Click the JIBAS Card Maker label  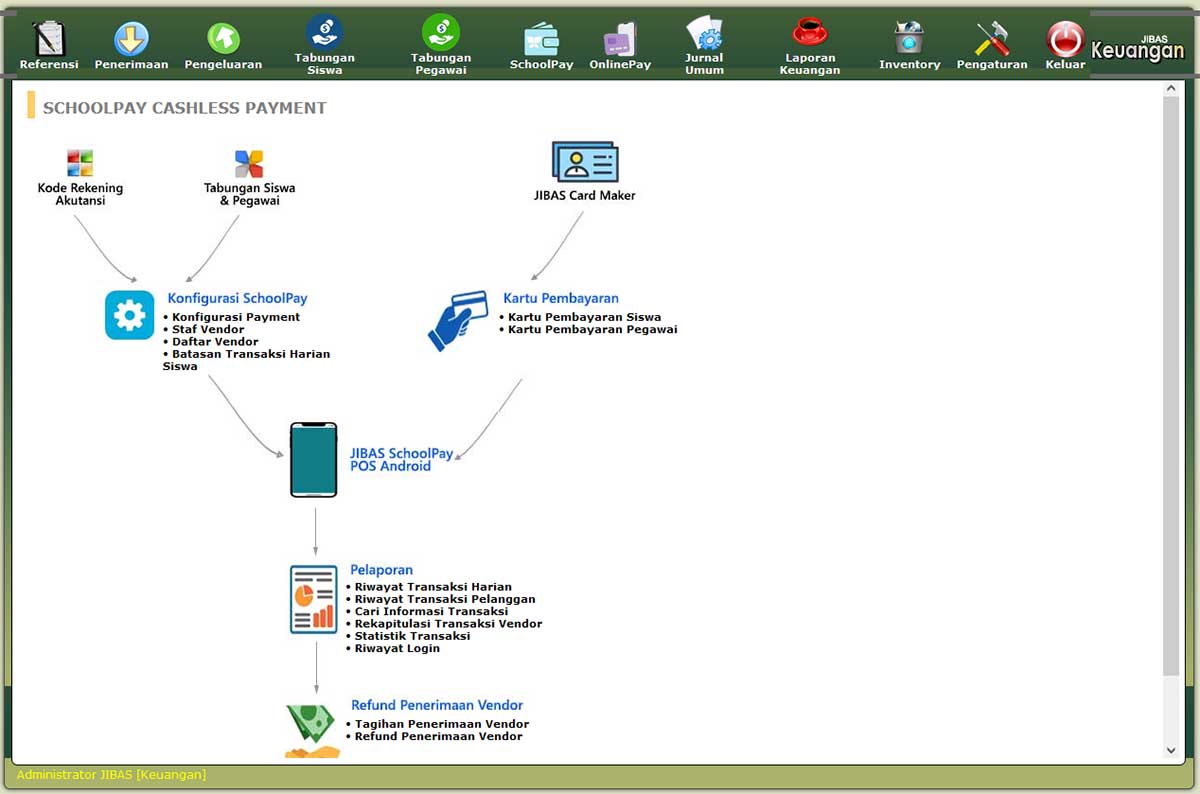[x=585, y=196]
